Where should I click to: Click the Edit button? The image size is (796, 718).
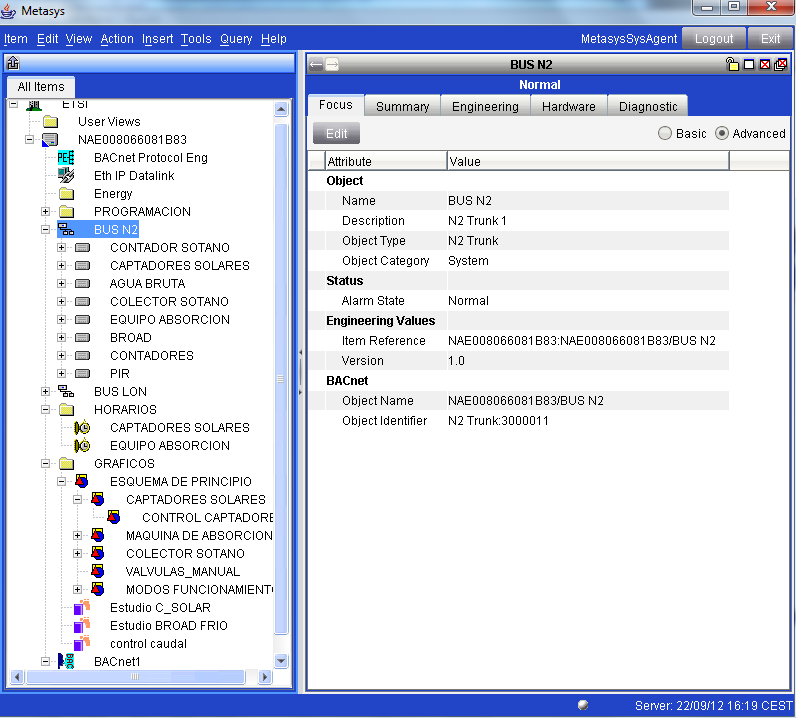[x=337, y=134]
